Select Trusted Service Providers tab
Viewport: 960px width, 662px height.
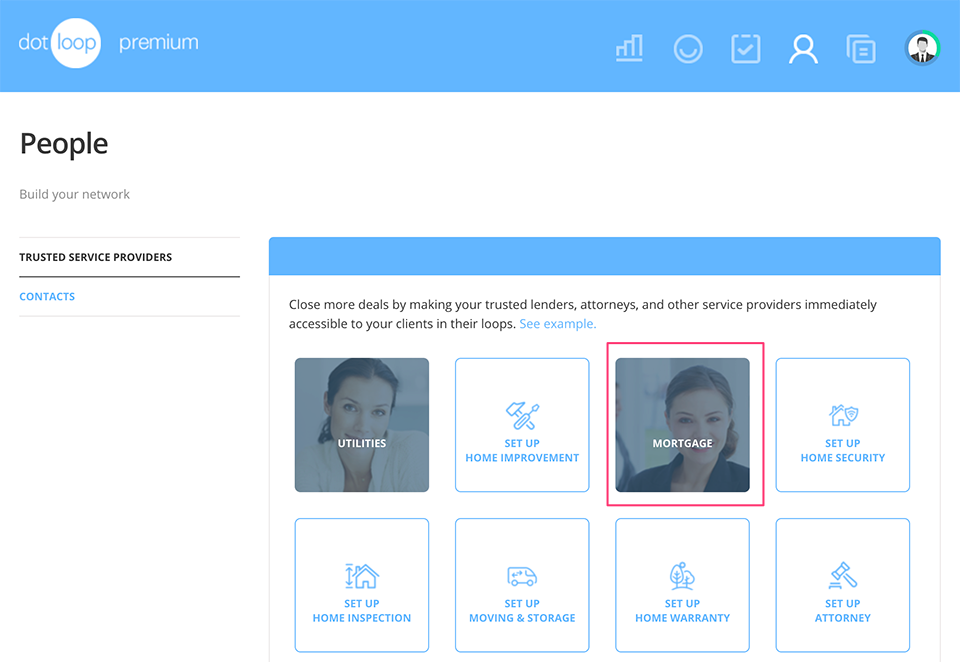click(96, 257)
